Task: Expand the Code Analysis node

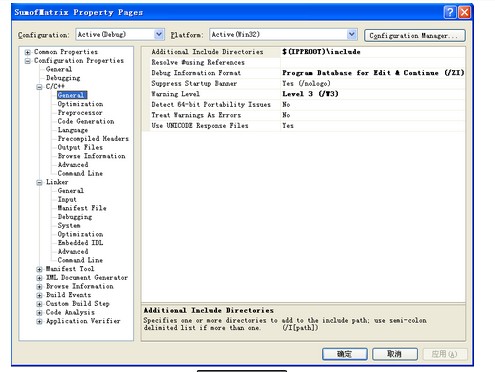Action: [39, 313]
